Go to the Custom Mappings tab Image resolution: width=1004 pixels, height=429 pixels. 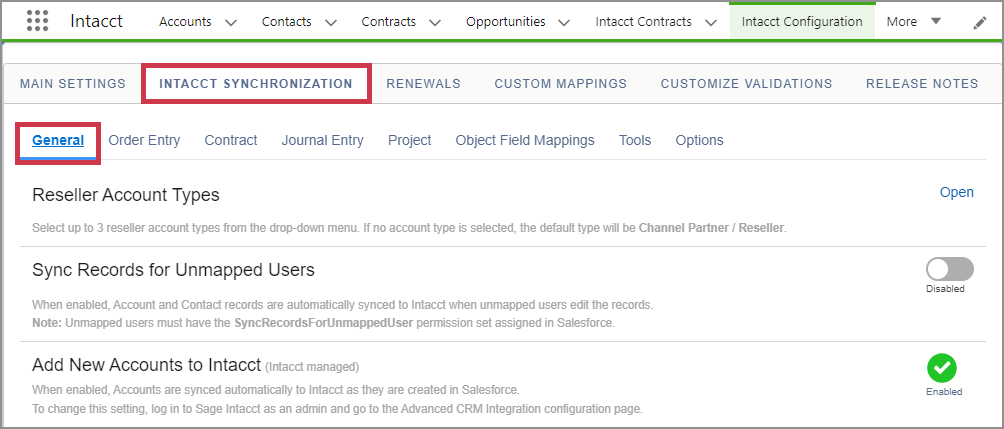pos(560,84)
